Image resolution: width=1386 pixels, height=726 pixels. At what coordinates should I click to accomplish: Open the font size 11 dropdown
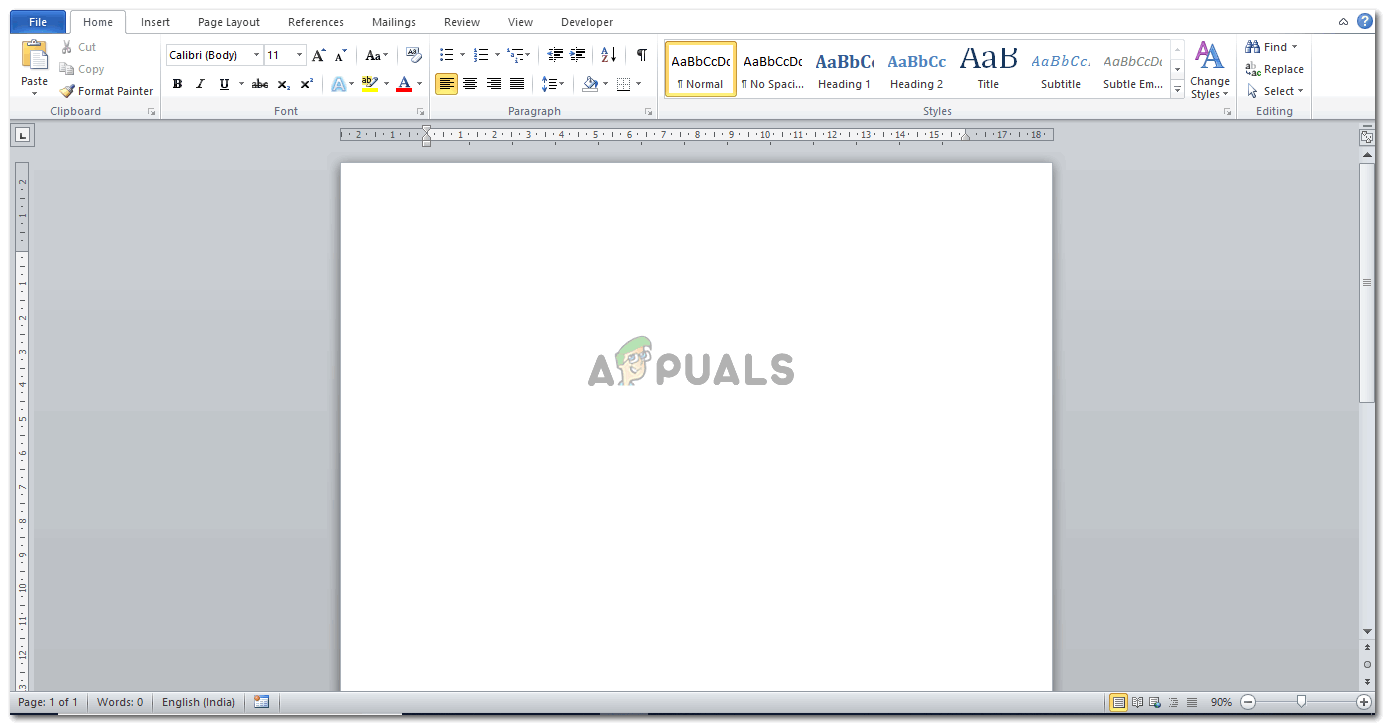click(300, 55)
